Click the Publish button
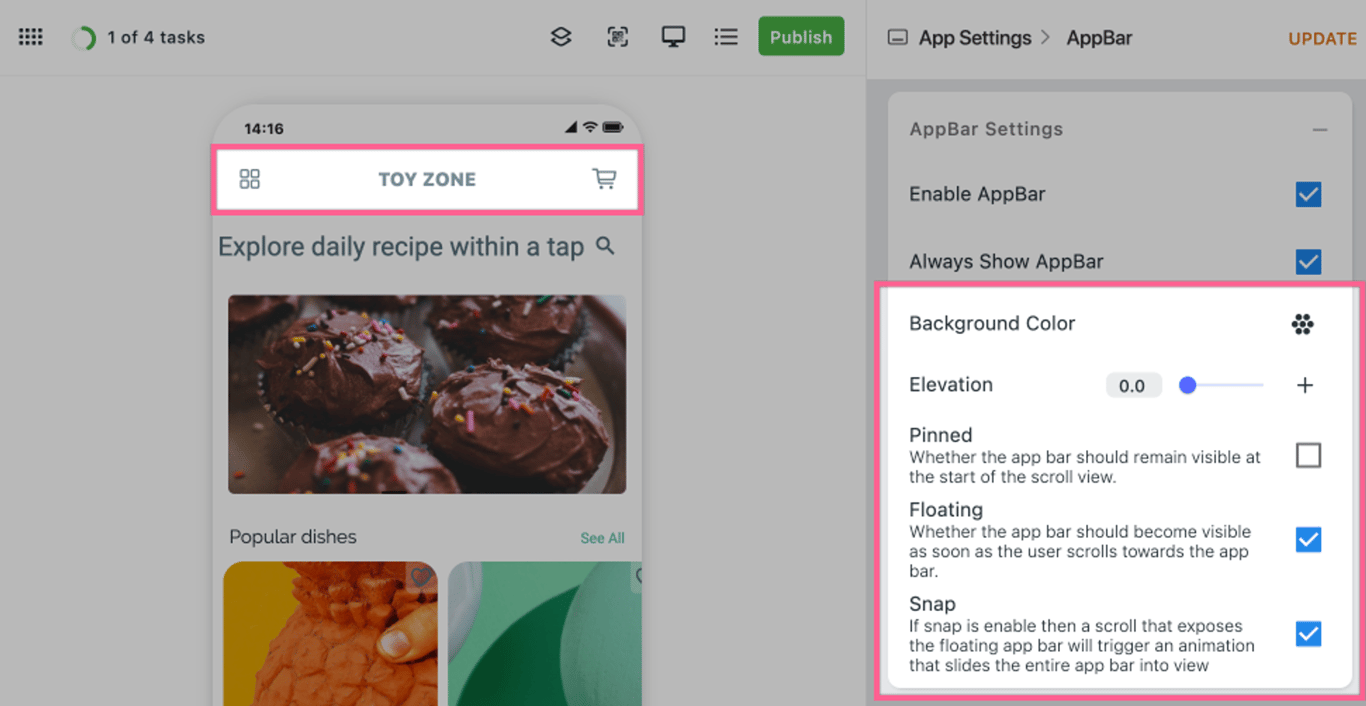Image resolution: width=1366 pixels, height=706 pixels. 801,37
